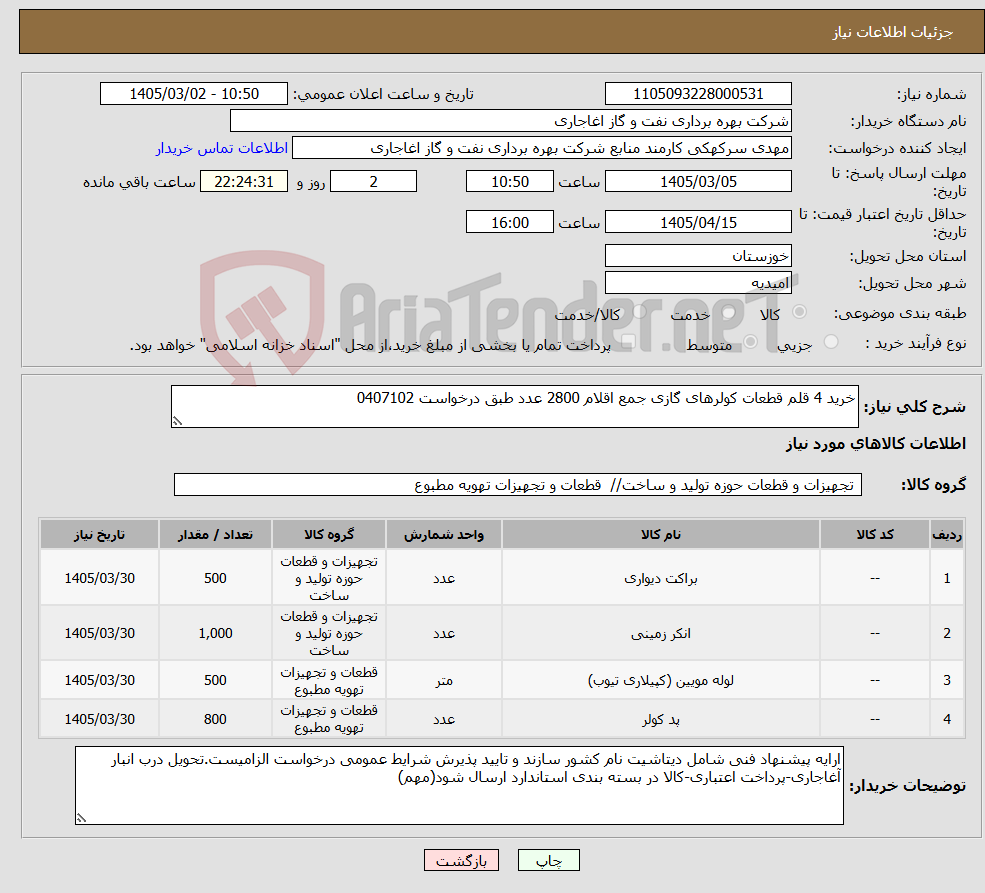The width and height of the screenshot is (985, 893).
Task: Click the چاپ print button
Action: coord(548,860)
